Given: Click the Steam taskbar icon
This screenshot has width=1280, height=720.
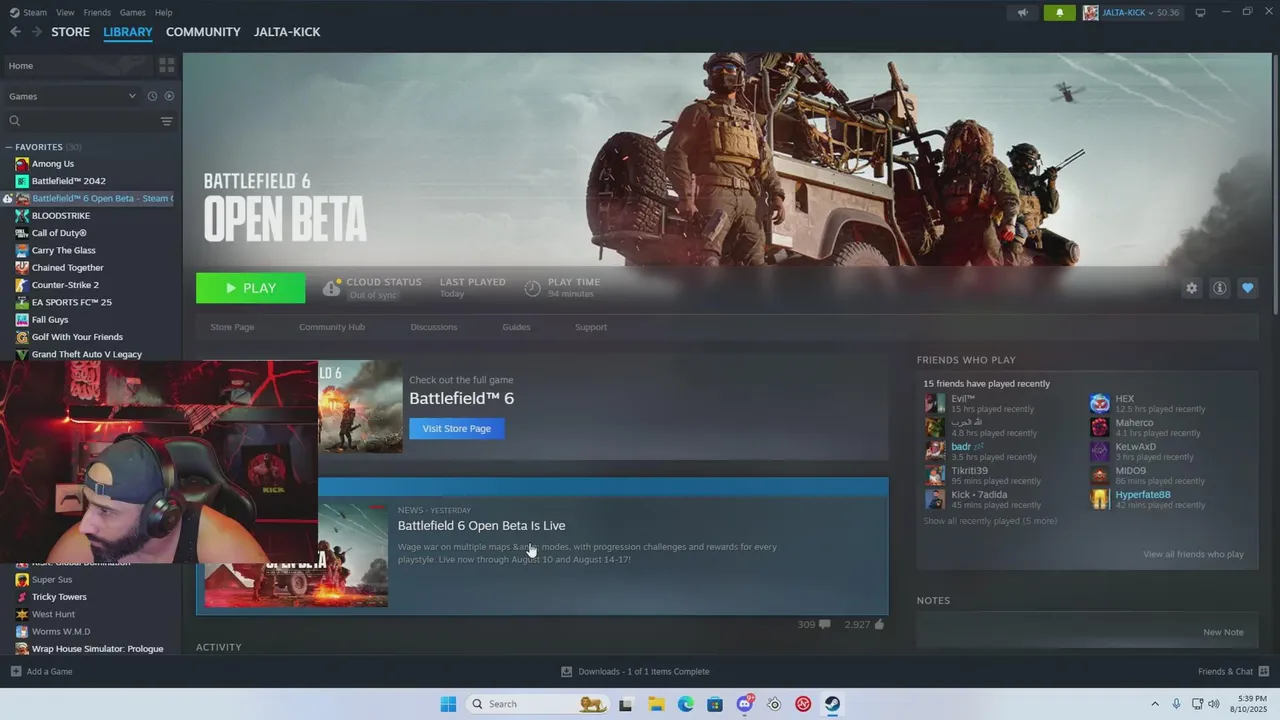Looking at the screenshot, I should pyautogui.click(x=832, y=704).
